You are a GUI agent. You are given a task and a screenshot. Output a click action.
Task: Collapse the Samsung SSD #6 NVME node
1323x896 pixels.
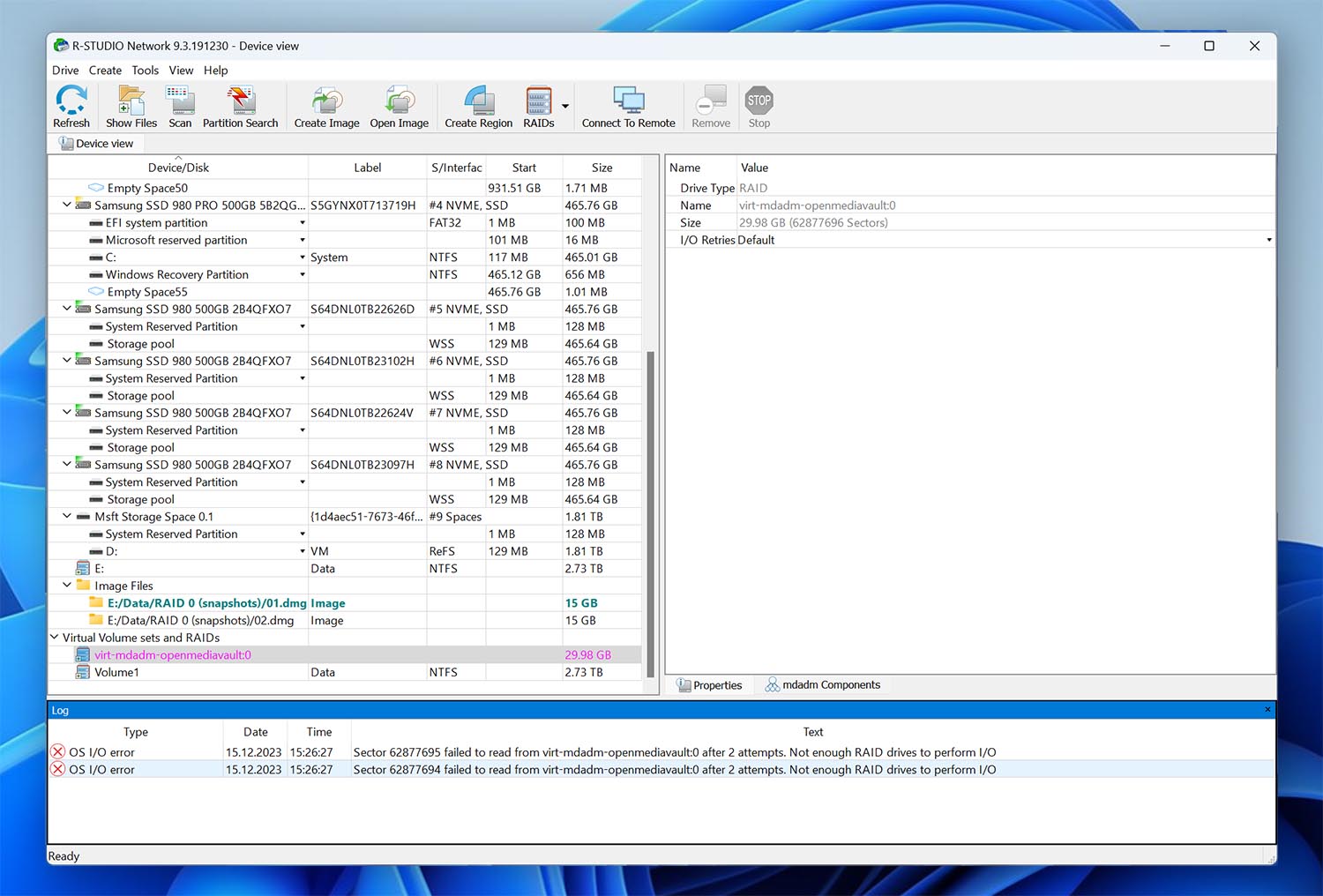(67, 361)
